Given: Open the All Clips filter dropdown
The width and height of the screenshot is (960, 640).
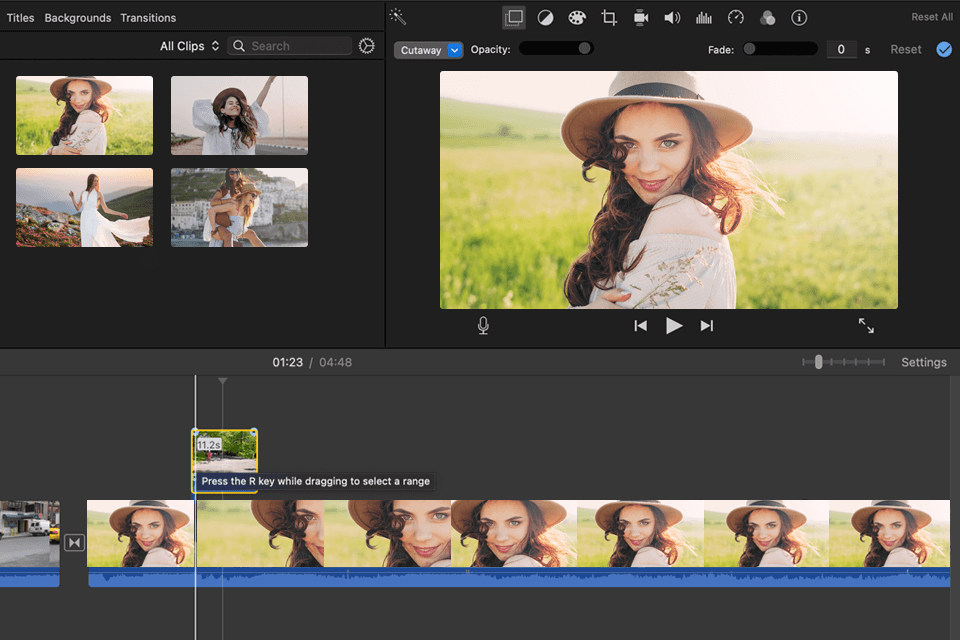Looking at the screenshot, I should [x=189, y=46].
